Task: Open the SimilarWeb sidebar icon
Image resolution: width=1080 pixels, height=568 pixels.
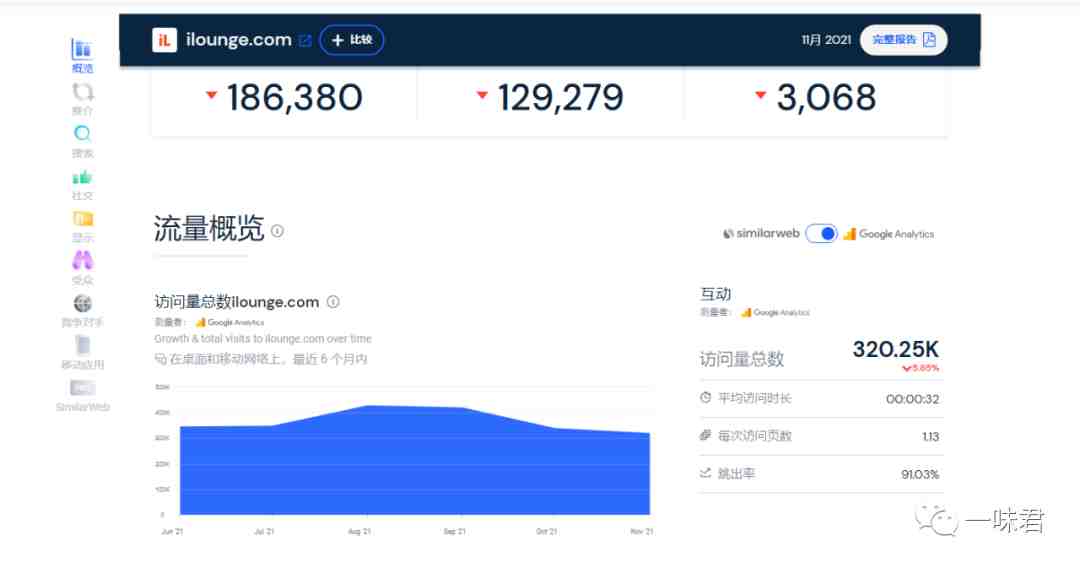Action: [x=83, y=388]
